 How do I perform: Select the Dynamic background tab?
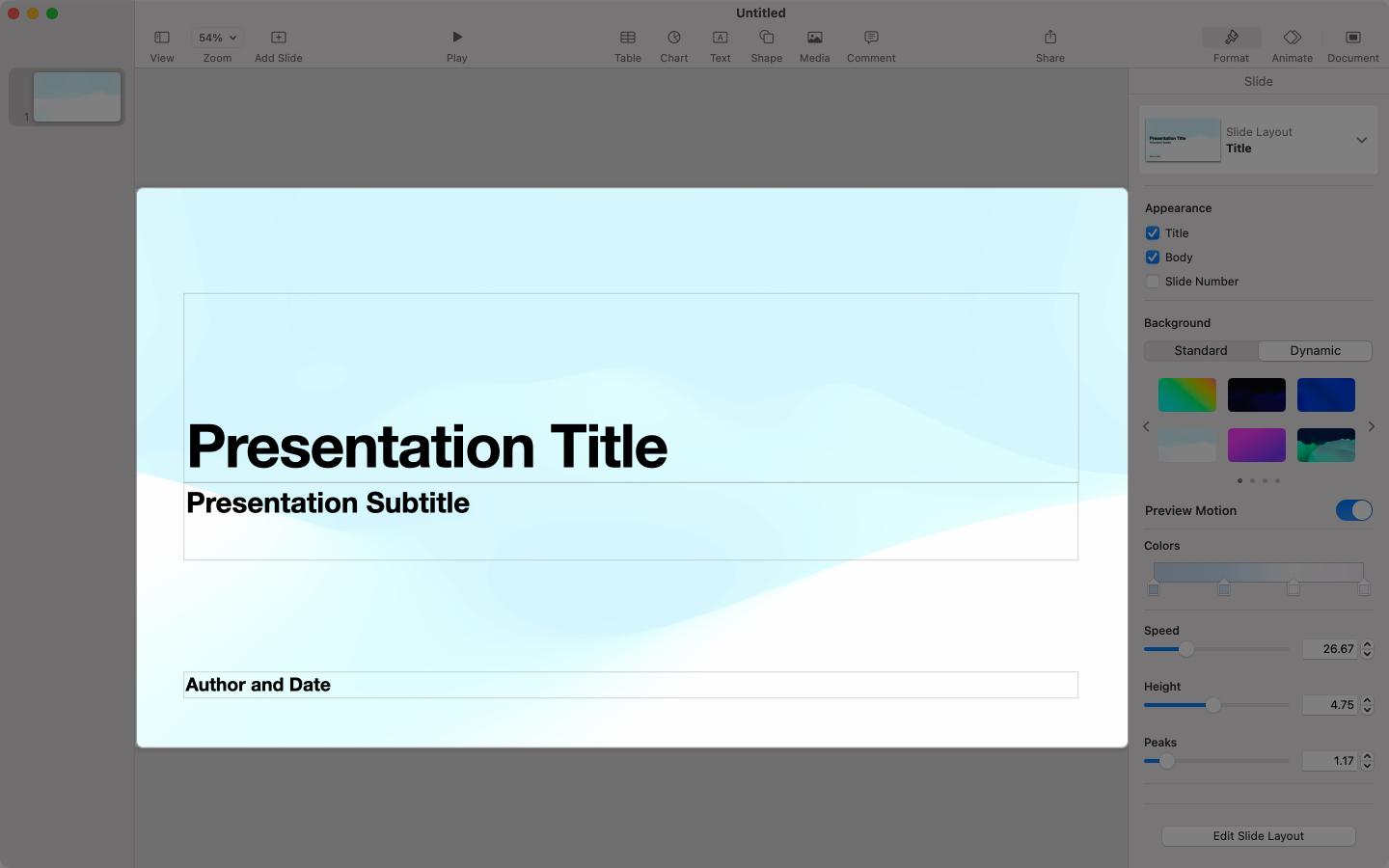tap(1315, 351)
